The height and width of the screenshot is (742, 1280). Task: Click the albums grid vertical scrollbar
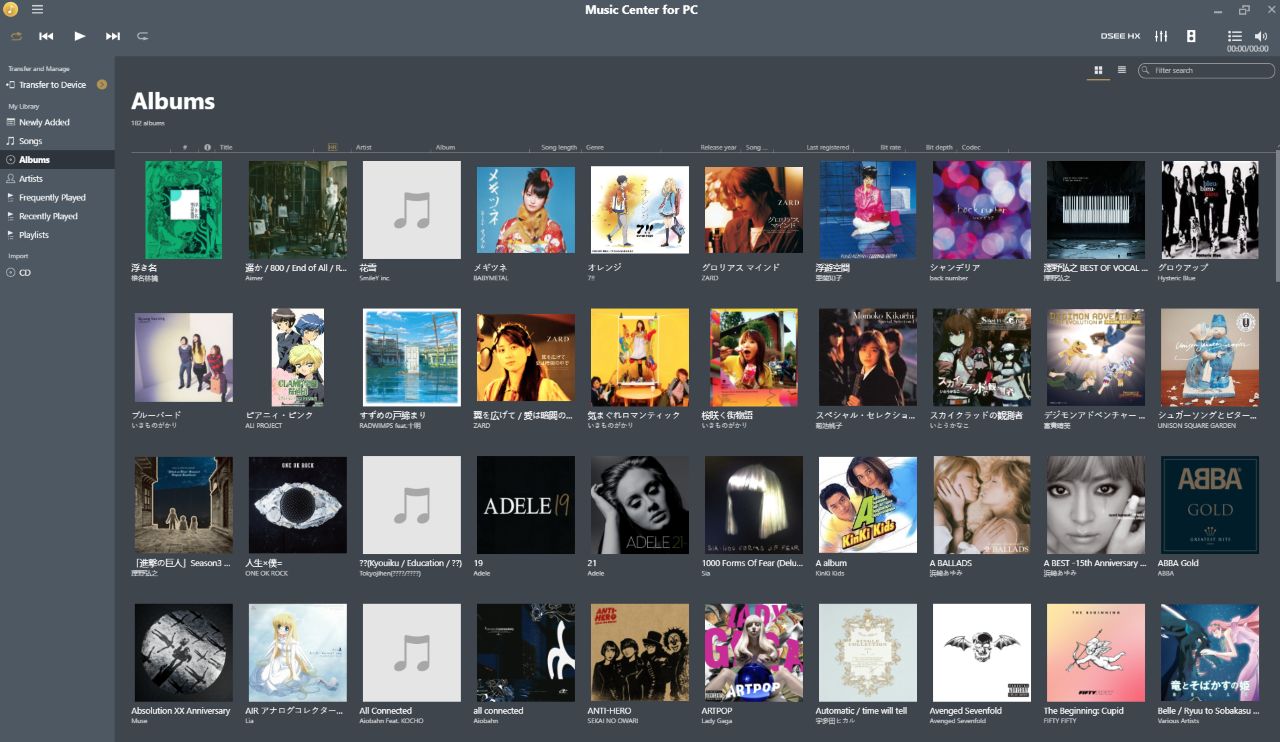point(1277,215)
